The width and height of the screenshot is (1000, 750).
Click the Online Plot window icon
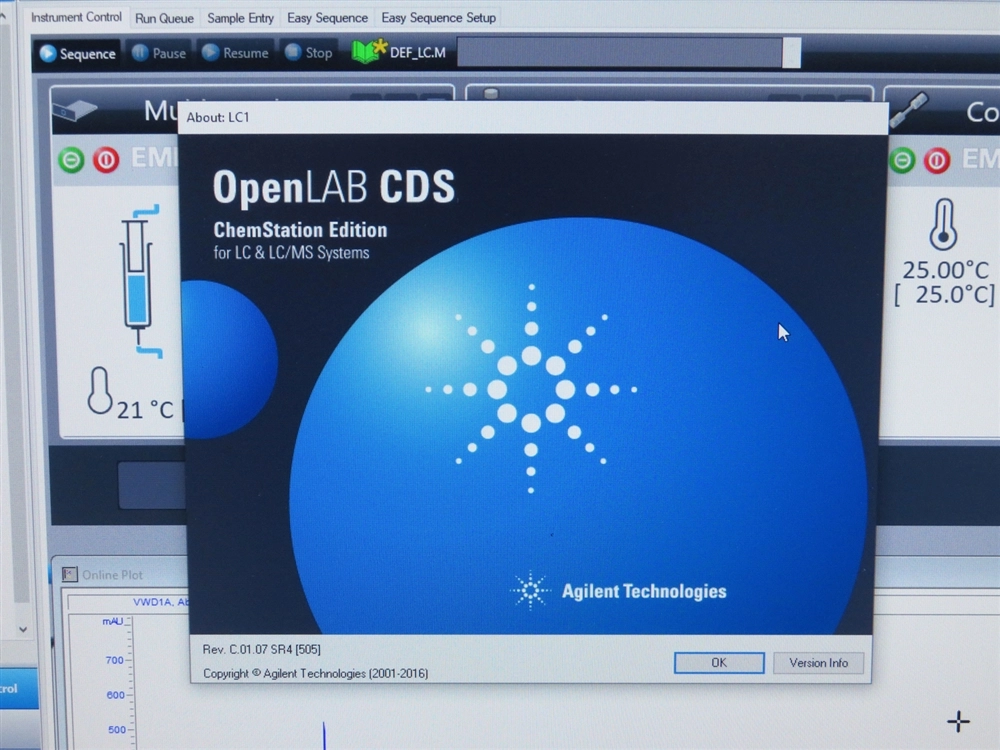click(x=70, y=574)
